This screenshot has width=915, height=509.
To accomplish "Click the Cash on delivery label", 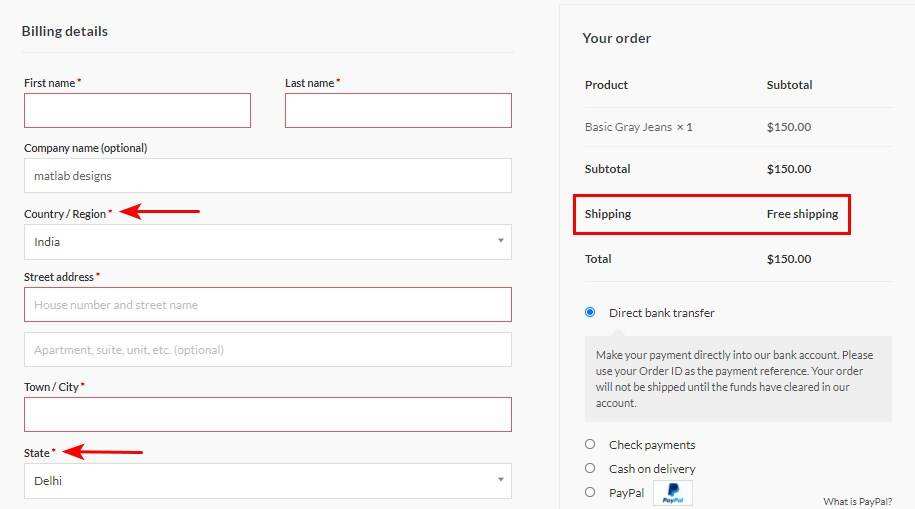I will (652, 469).
